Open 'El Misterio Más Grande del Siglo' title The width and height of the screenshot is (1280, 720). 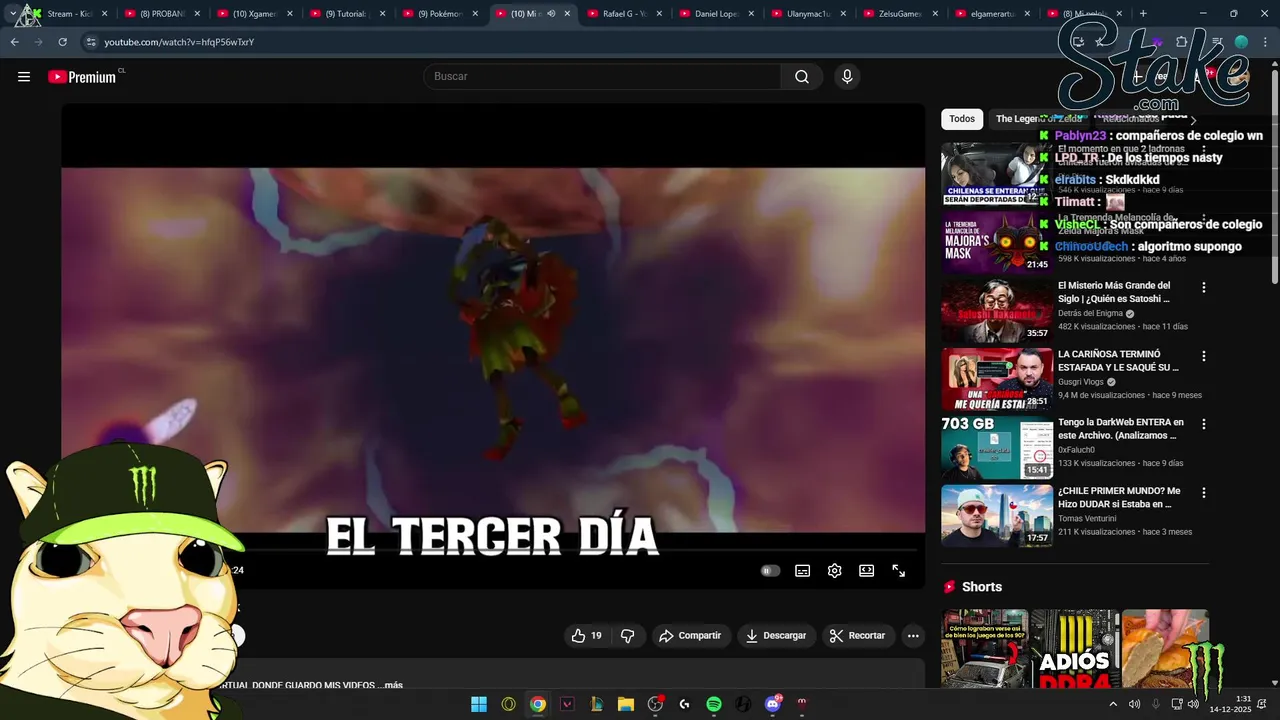click(x=1114, y=292)
